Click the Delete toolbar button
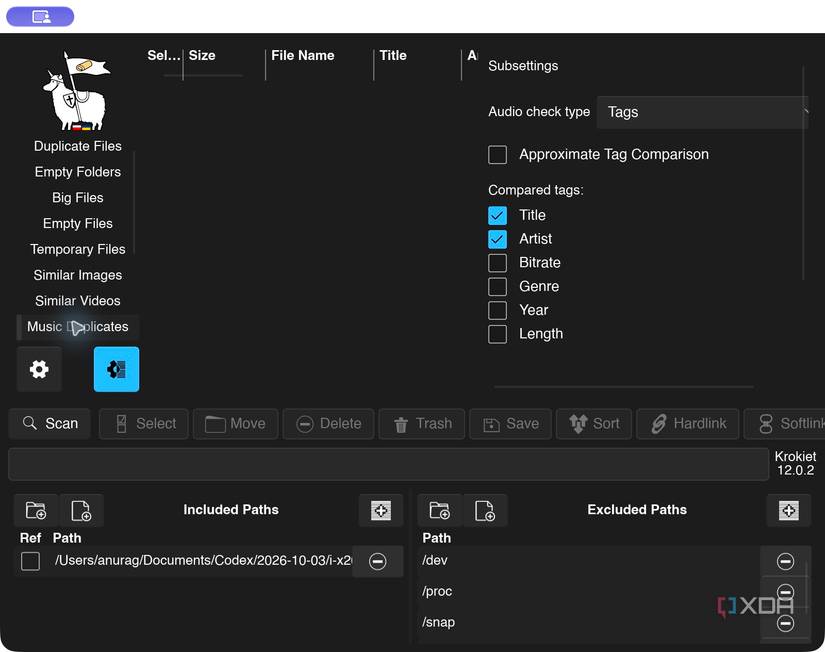Screen dimensions: 825x652 tap(329, 424)
